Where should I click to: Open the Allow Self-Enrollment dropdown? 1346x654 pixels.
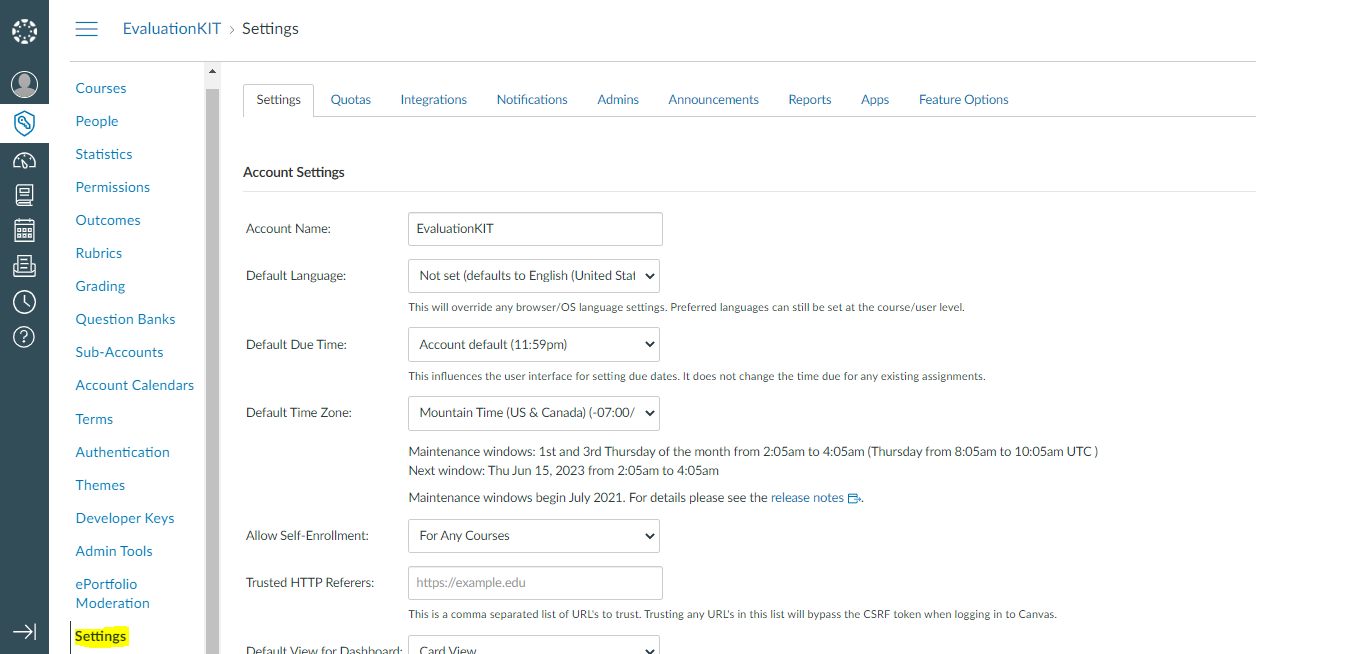click(533, 535)
